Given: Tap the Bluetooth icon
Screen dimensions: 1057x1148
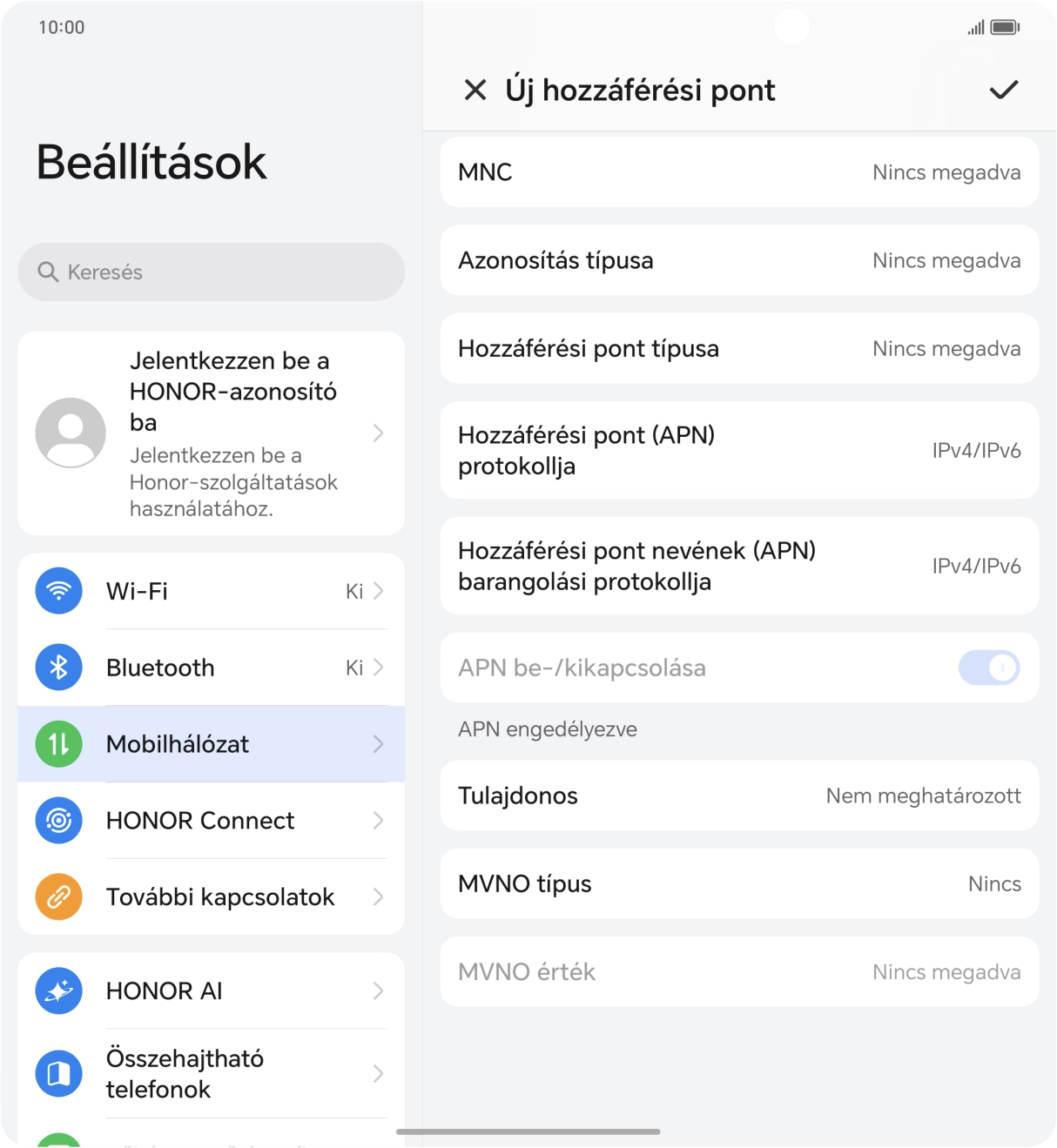Looking at the screenshot, I should [58, 668].
